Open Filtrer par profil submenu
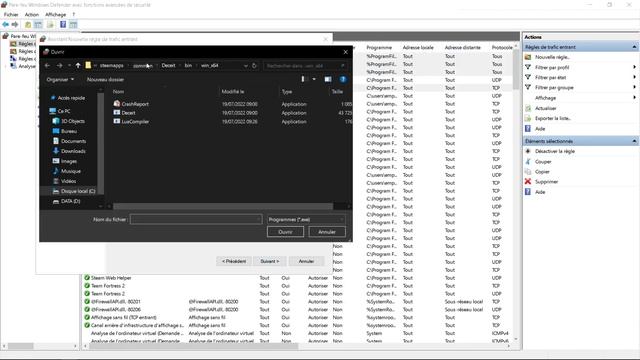 click(x=552, y=67)
